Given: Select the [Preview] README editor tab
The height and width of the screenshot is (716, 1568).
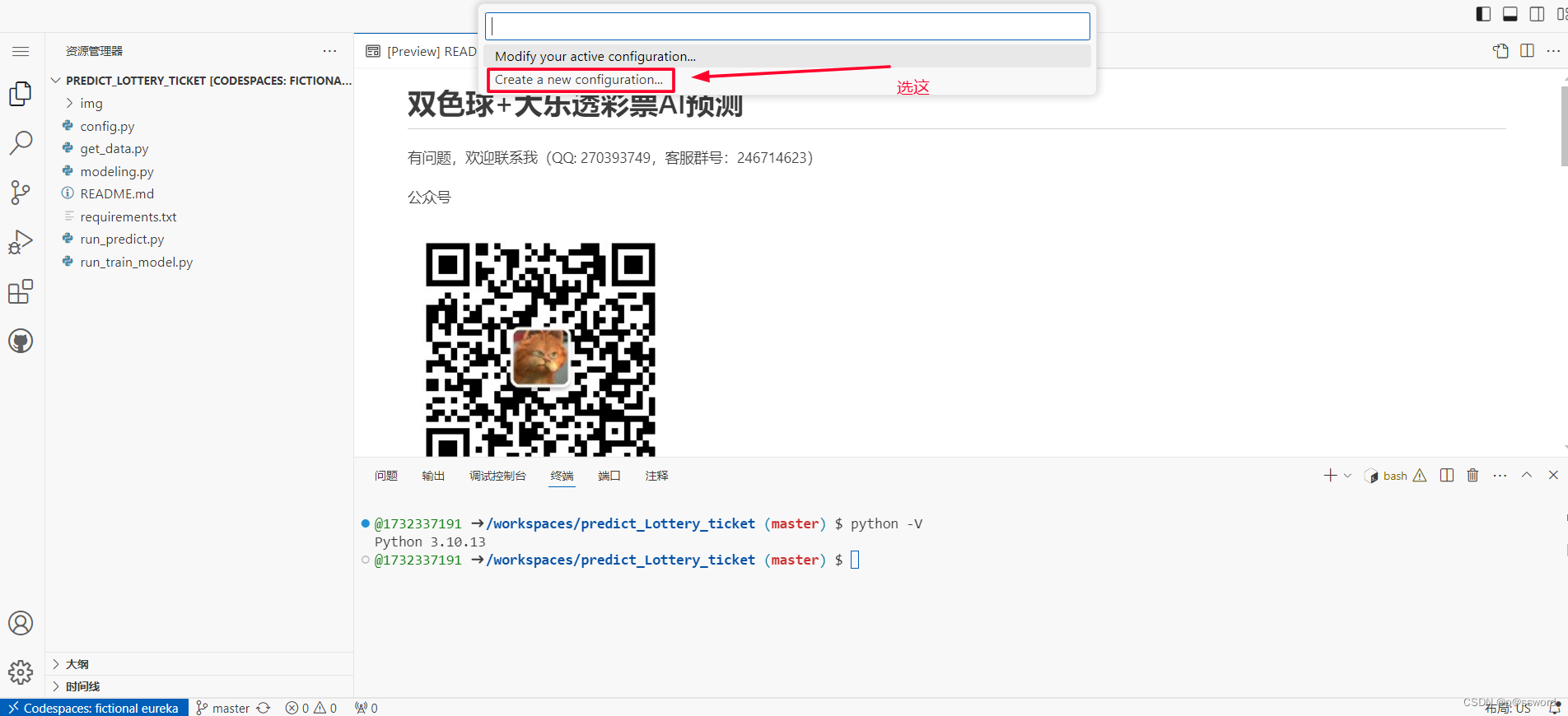Looking at the screenshot, I should pos(420,51).
